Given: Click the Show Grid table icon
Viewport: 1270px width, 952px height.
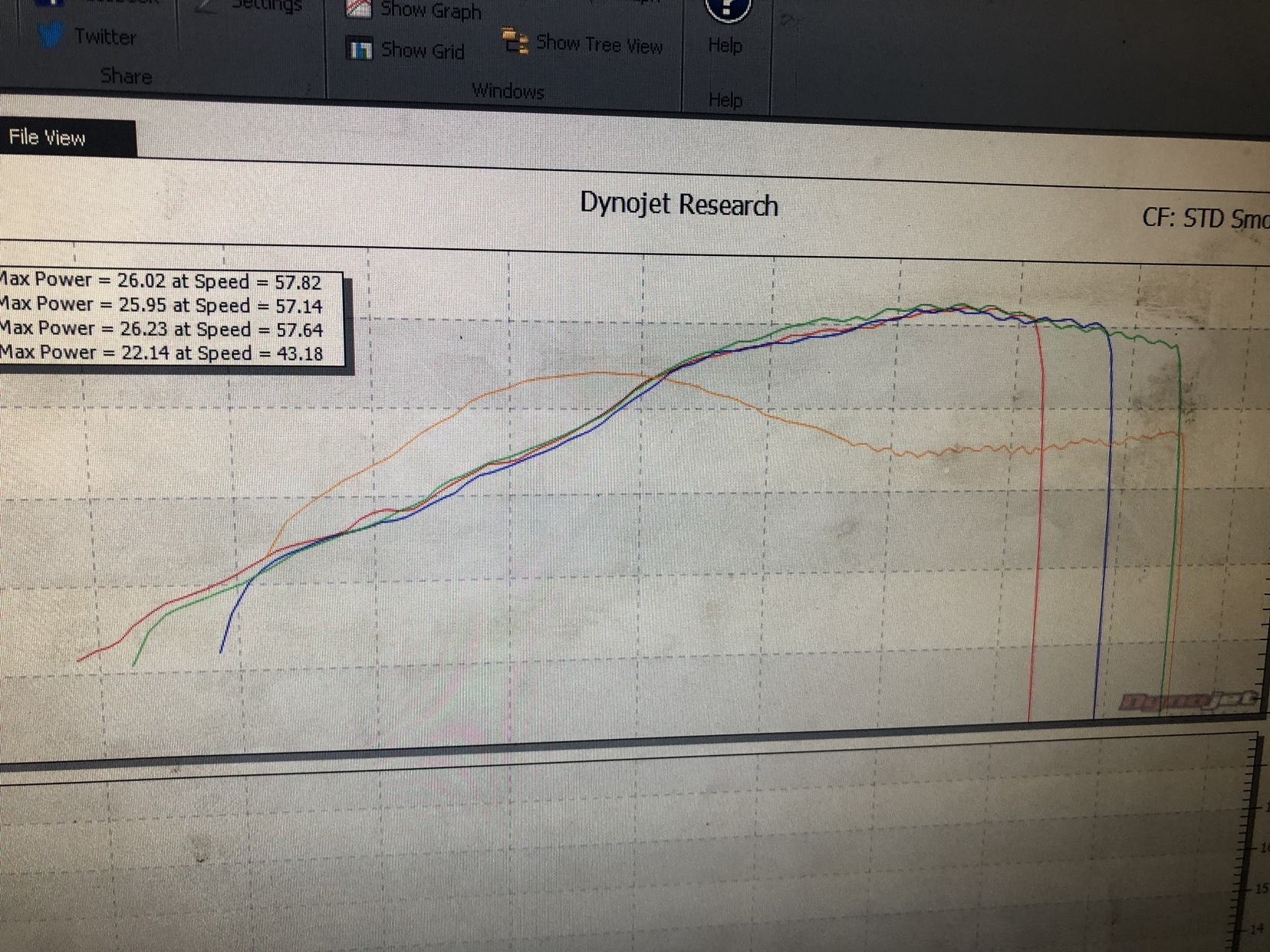Looking at the screenshot, I should [359, 50].
